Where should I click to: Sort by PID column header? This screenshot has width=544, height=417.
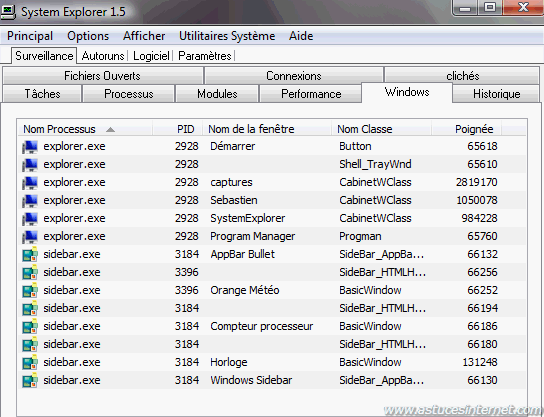click(178, 129)
